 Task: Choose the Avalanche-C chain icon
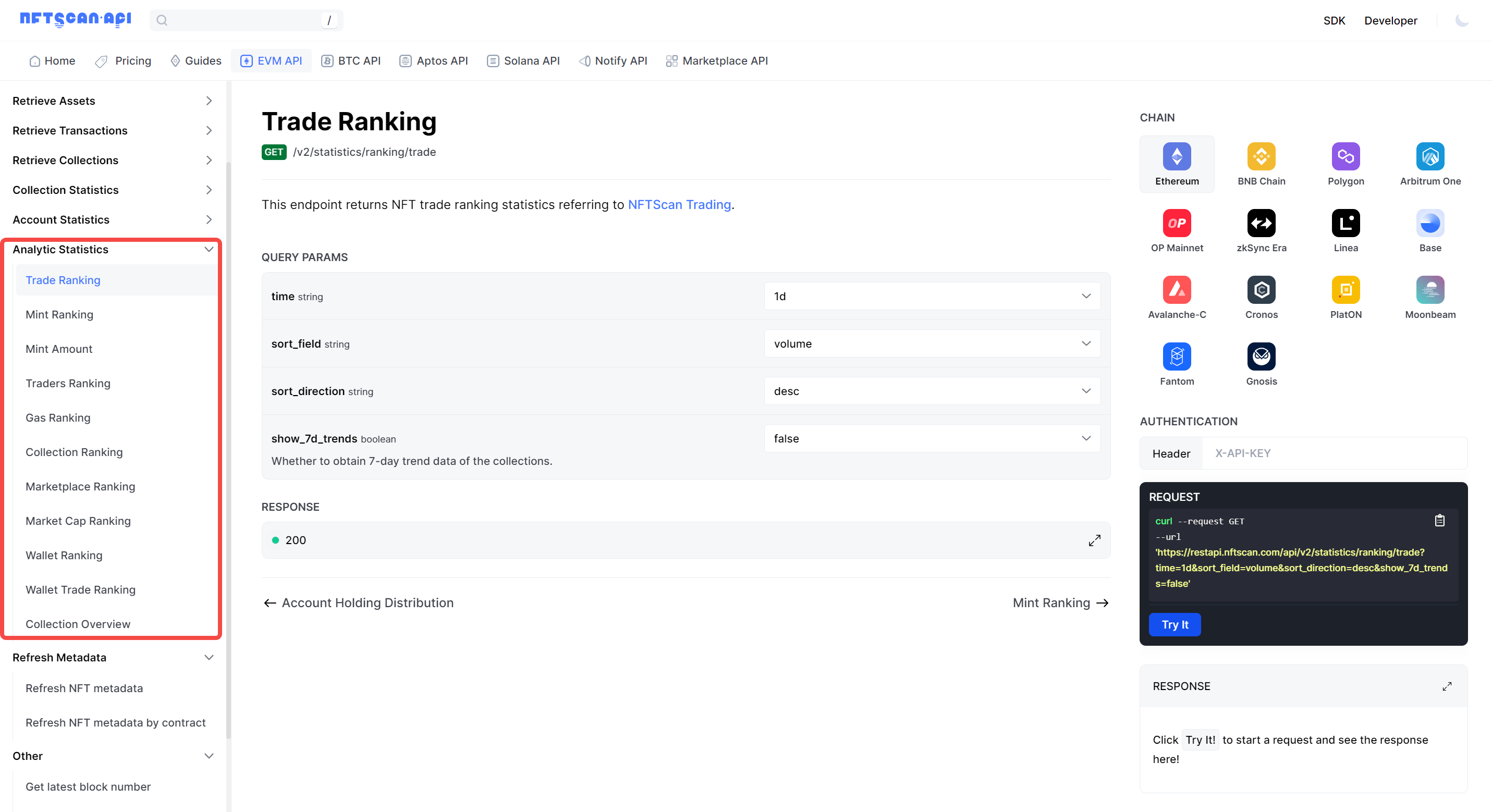coord(1176,290)
